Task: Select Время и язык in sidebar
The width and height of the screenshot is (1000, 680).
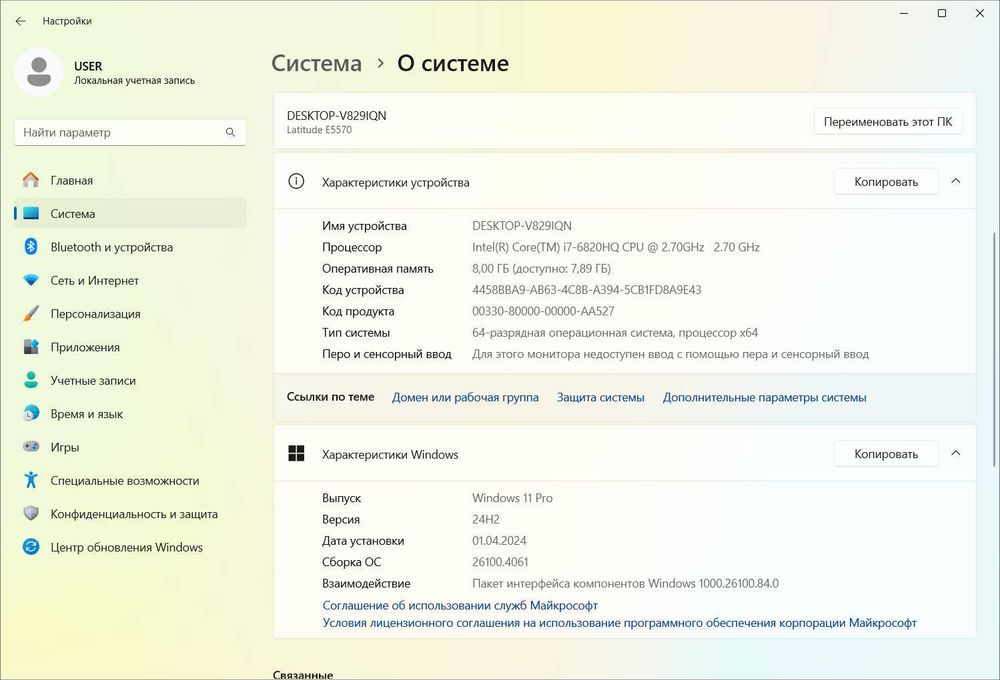Action: [x=87, y=414]
